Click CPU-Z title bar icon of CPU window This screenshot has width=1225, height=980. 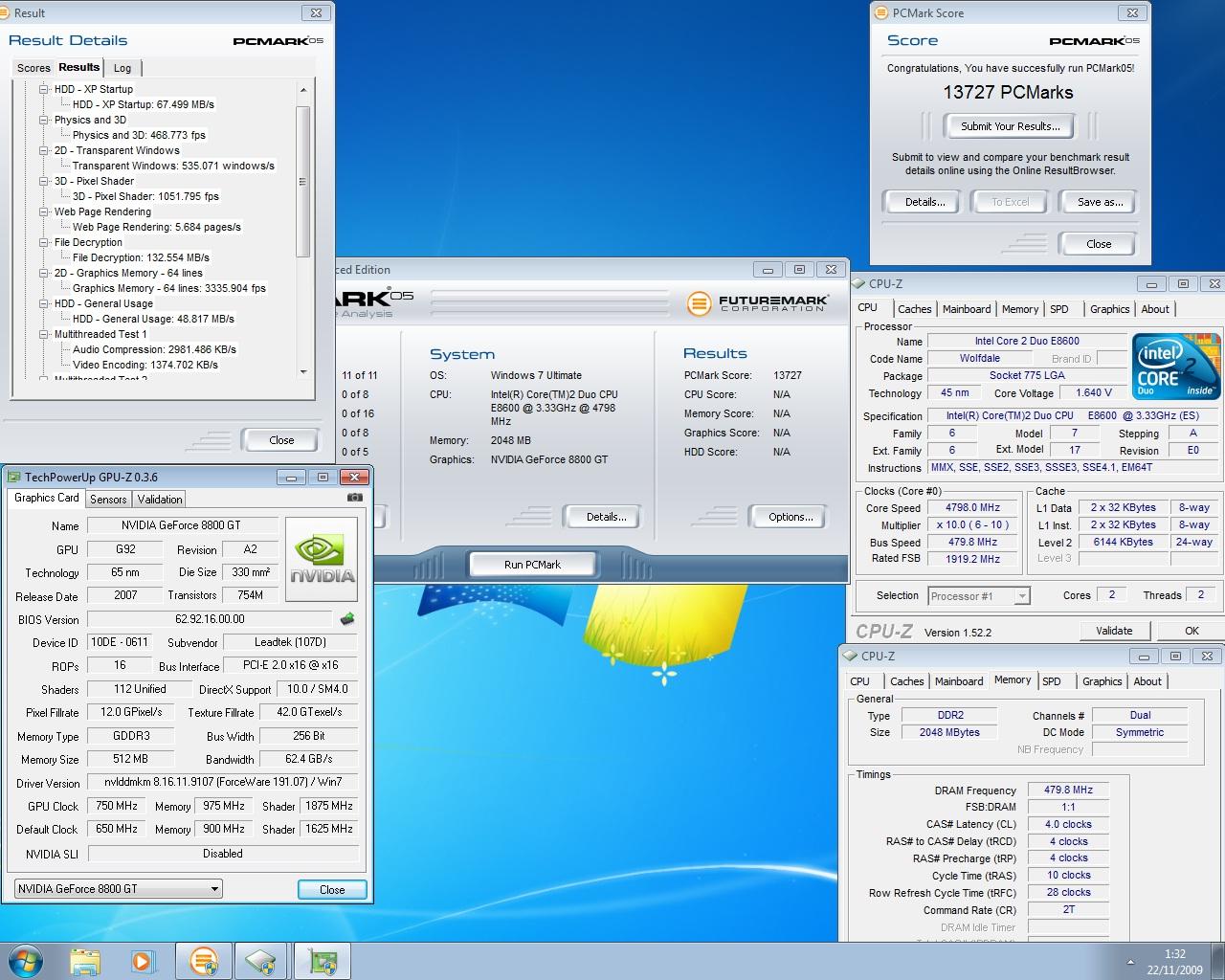coord(858,283)
